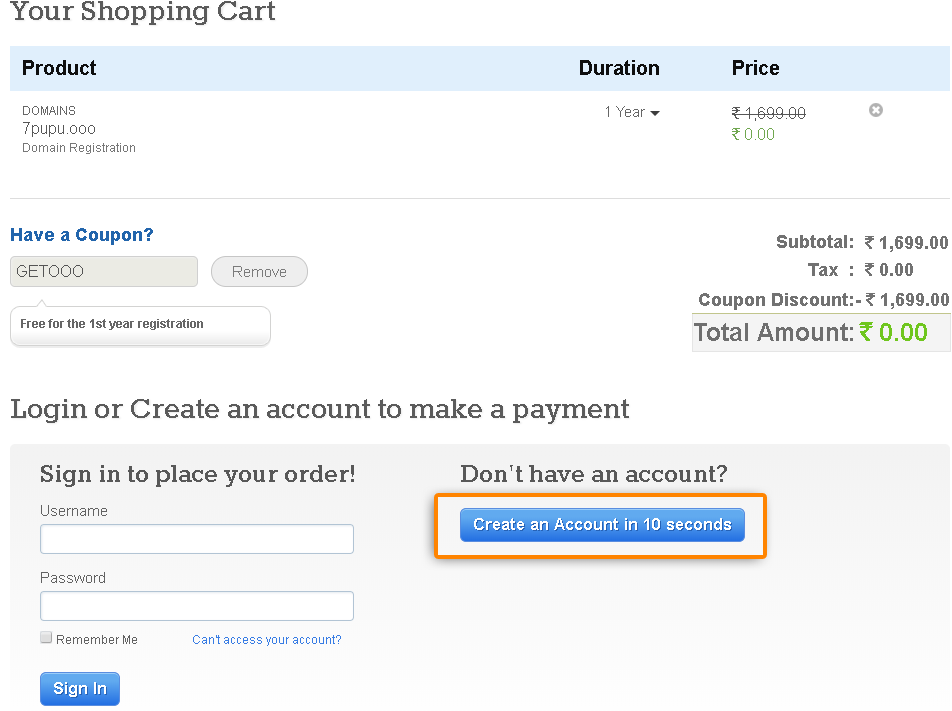This screenshot has height=711, width=952.
Task: Focus the Username input field
Action: (197, 539)
